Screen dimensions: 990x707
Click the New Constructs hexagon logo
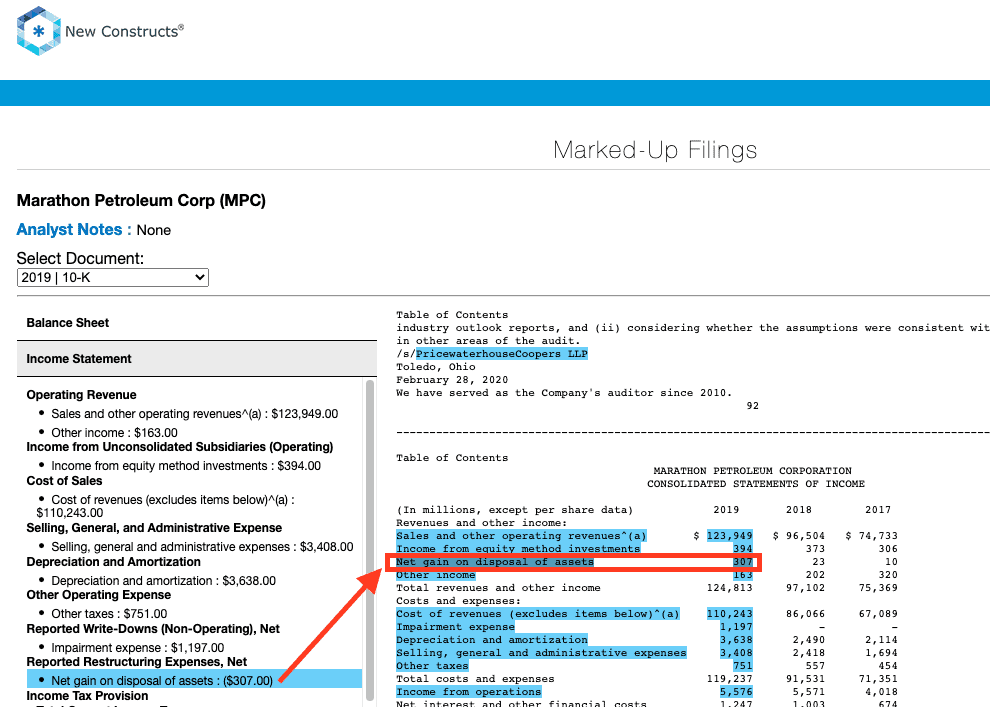(39, 31)
